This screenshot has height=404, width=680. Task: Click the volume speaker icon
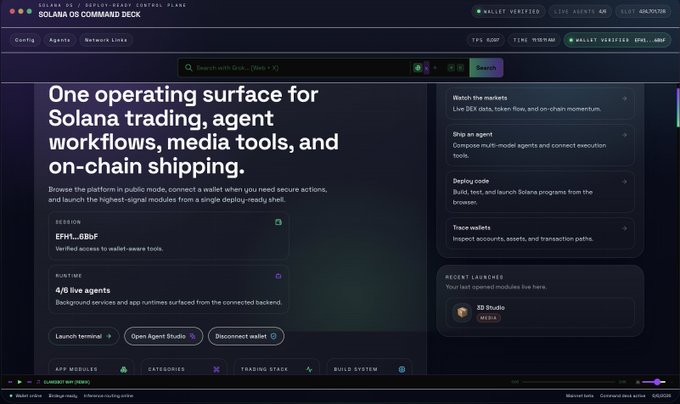click(x=638, y=382)
